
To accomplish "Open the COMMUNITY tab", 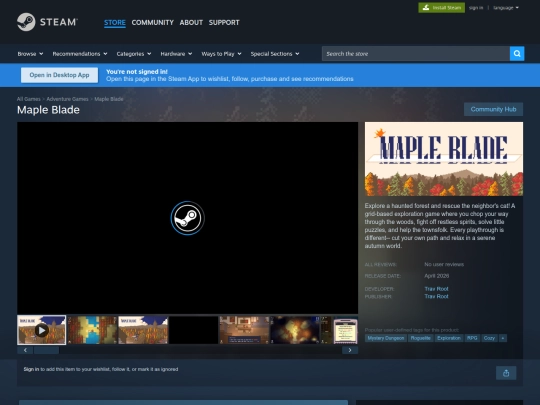I will (153, 22).
